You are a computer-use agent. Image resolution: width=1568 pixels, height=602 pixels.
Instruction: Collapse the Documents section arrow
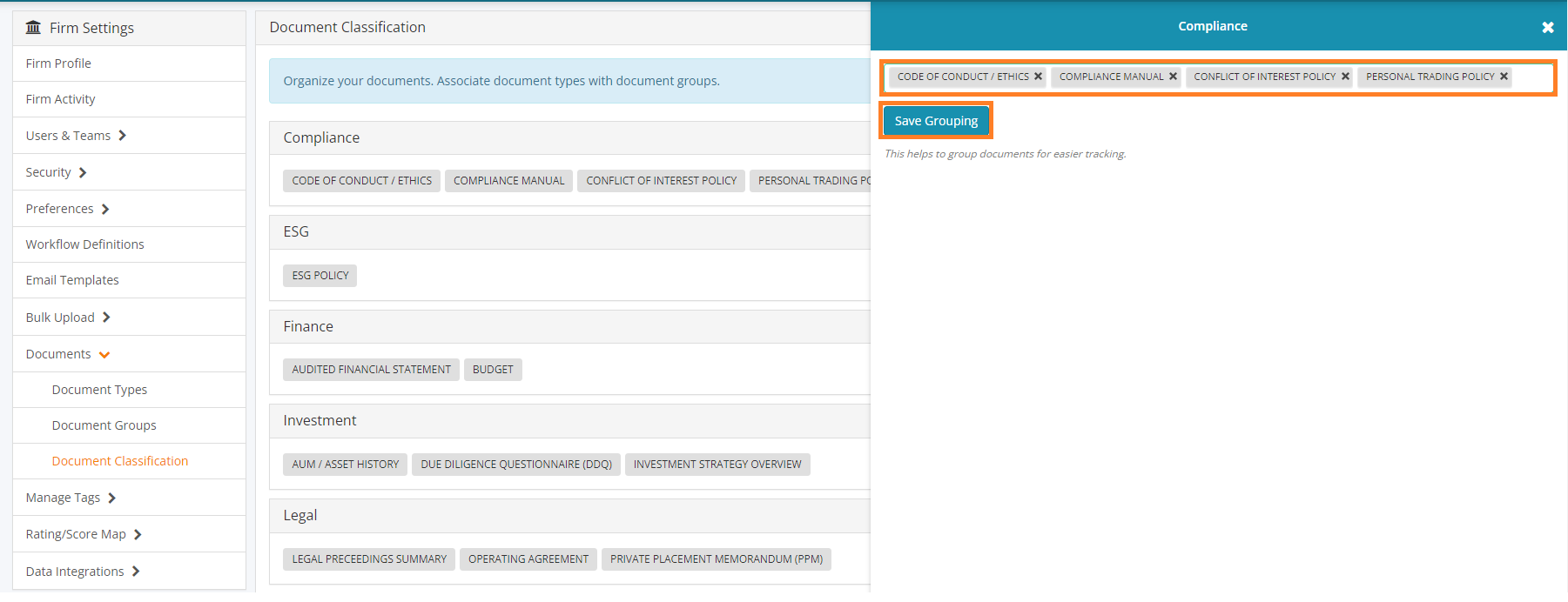104,355
